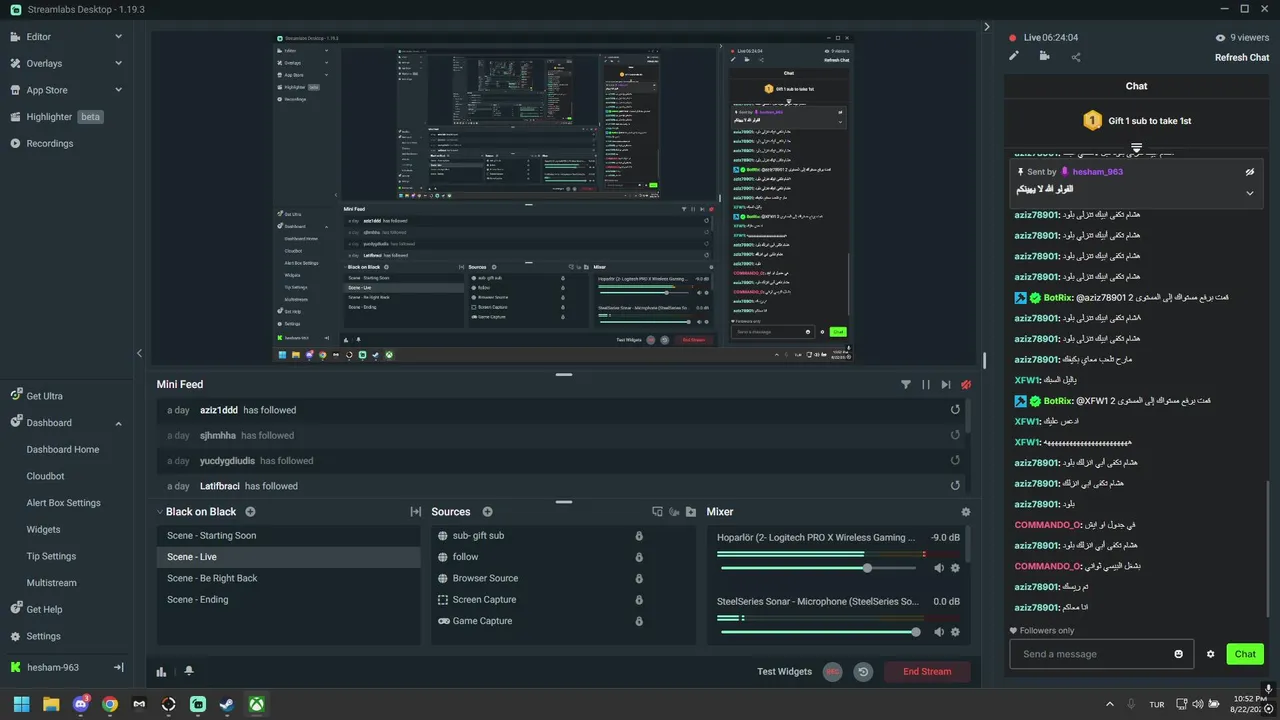Mute the SteelSeries Sonar Microphone

click(938, 632)
